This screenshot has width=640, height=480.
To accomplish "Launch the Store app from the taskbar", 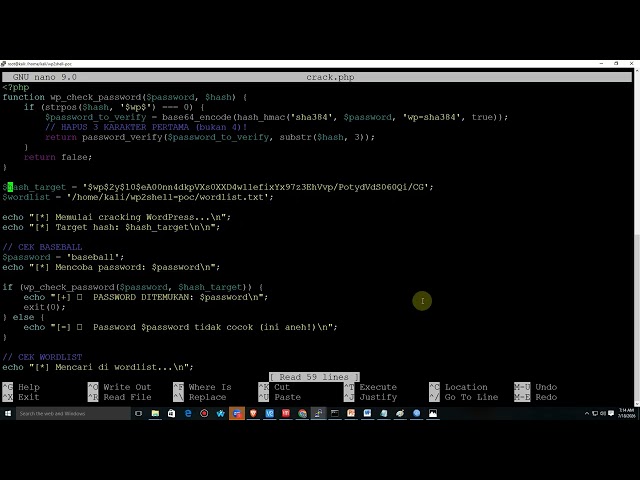I will [171, 413].
